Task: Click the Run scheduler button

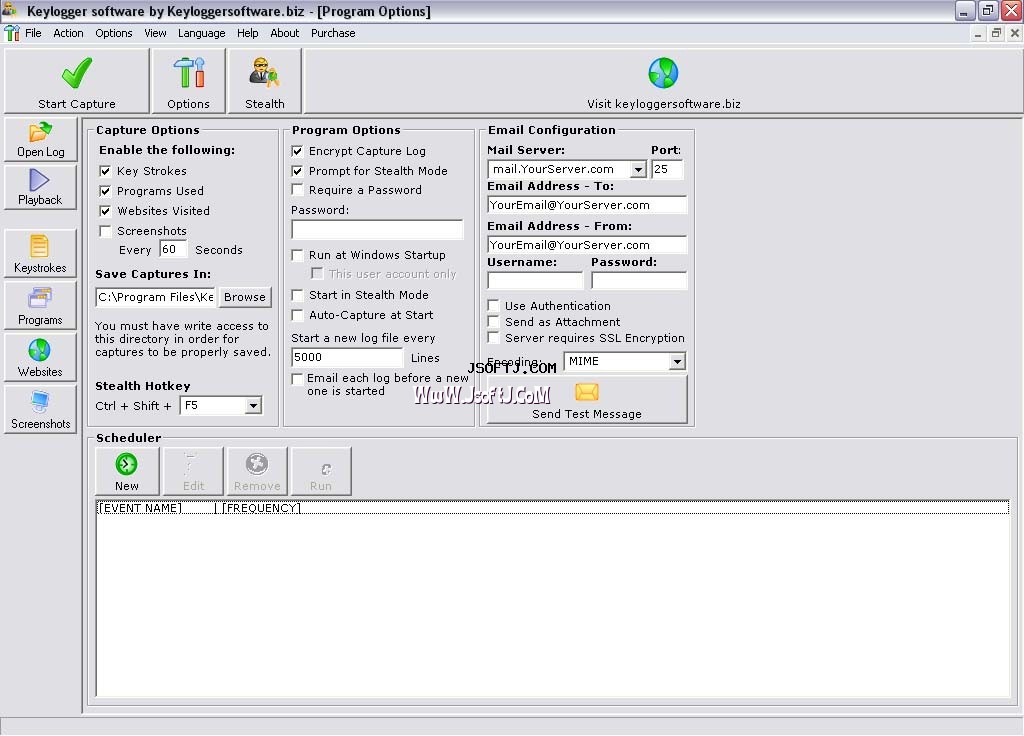Action: point(321,471)
